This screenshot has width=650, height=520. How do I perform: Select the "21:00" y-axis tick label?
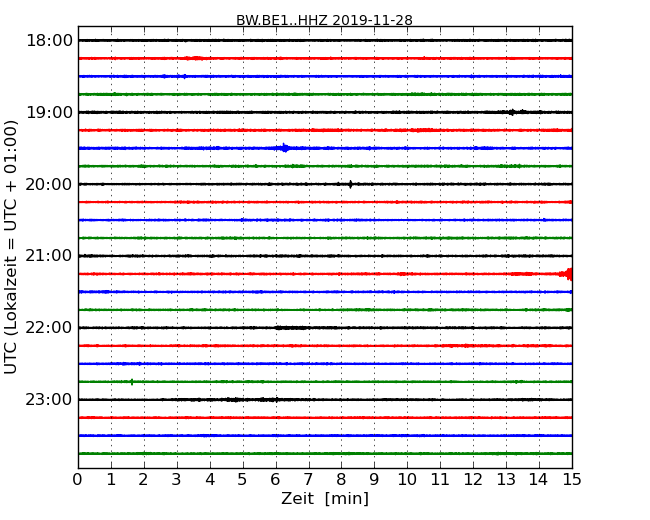(49, 256)
